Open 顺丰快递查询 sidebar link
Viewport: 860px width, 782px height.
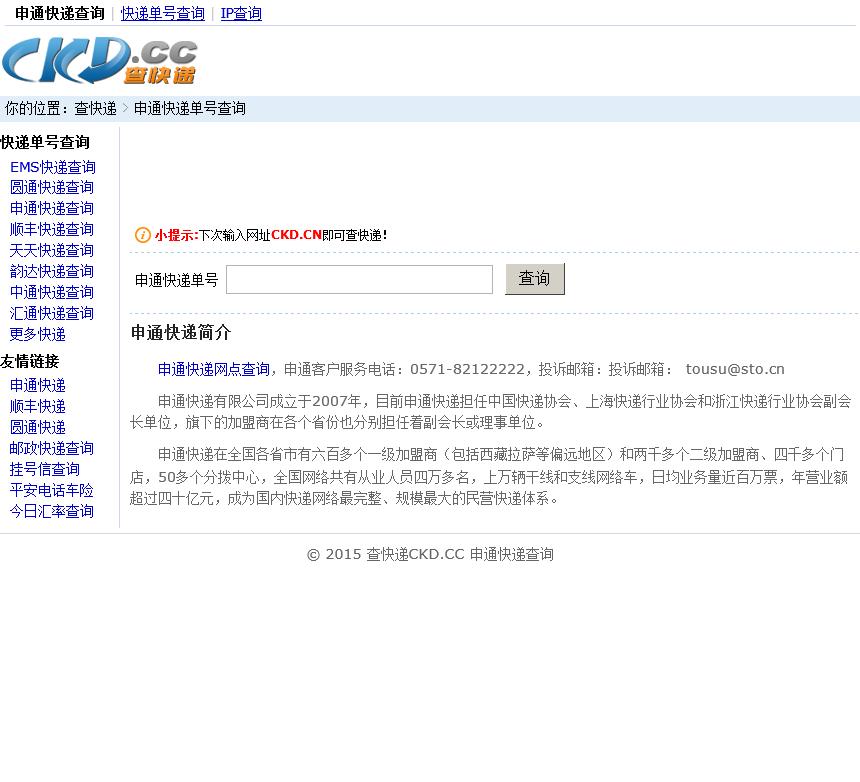(x=52, y=229)
